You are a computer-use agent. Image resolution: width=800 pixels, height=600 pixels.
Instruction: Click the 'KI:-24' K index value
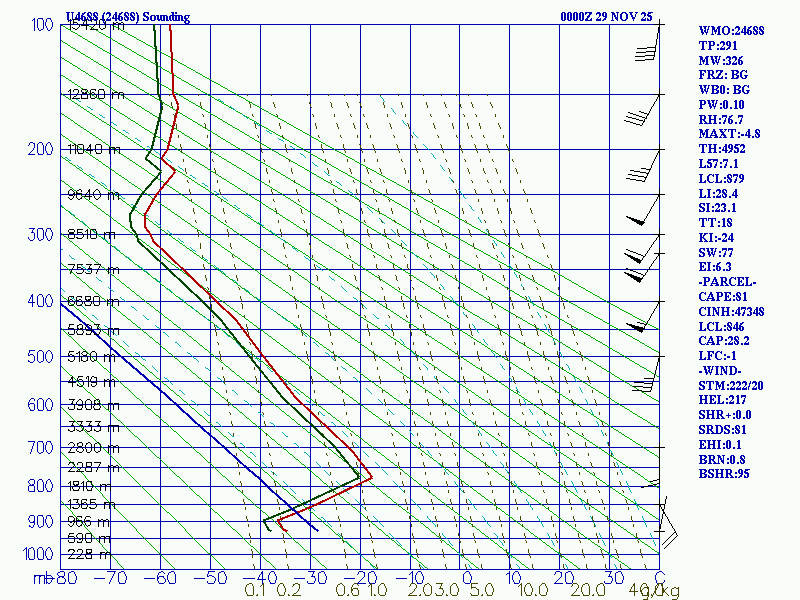[716, 238]
